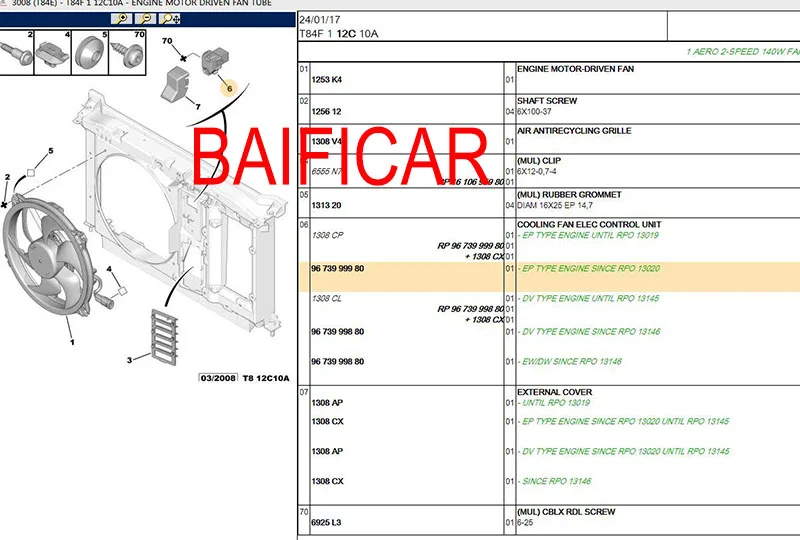The image size is (800, 540).
Task: Select the clip thumbnail numbered 4
Action: (53, 52)
